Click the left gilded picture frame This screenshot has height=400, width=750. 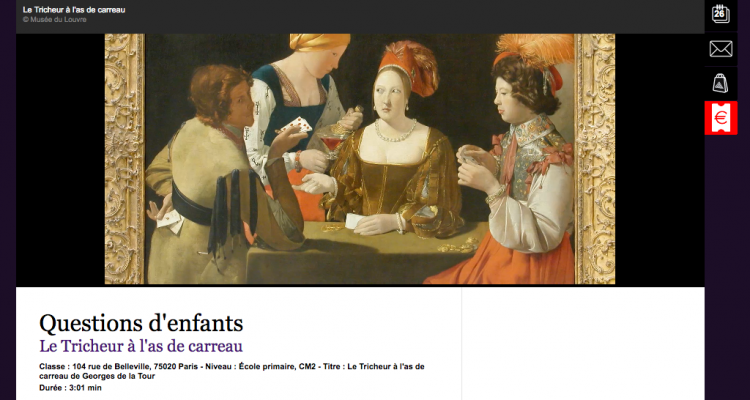point(124,159)
